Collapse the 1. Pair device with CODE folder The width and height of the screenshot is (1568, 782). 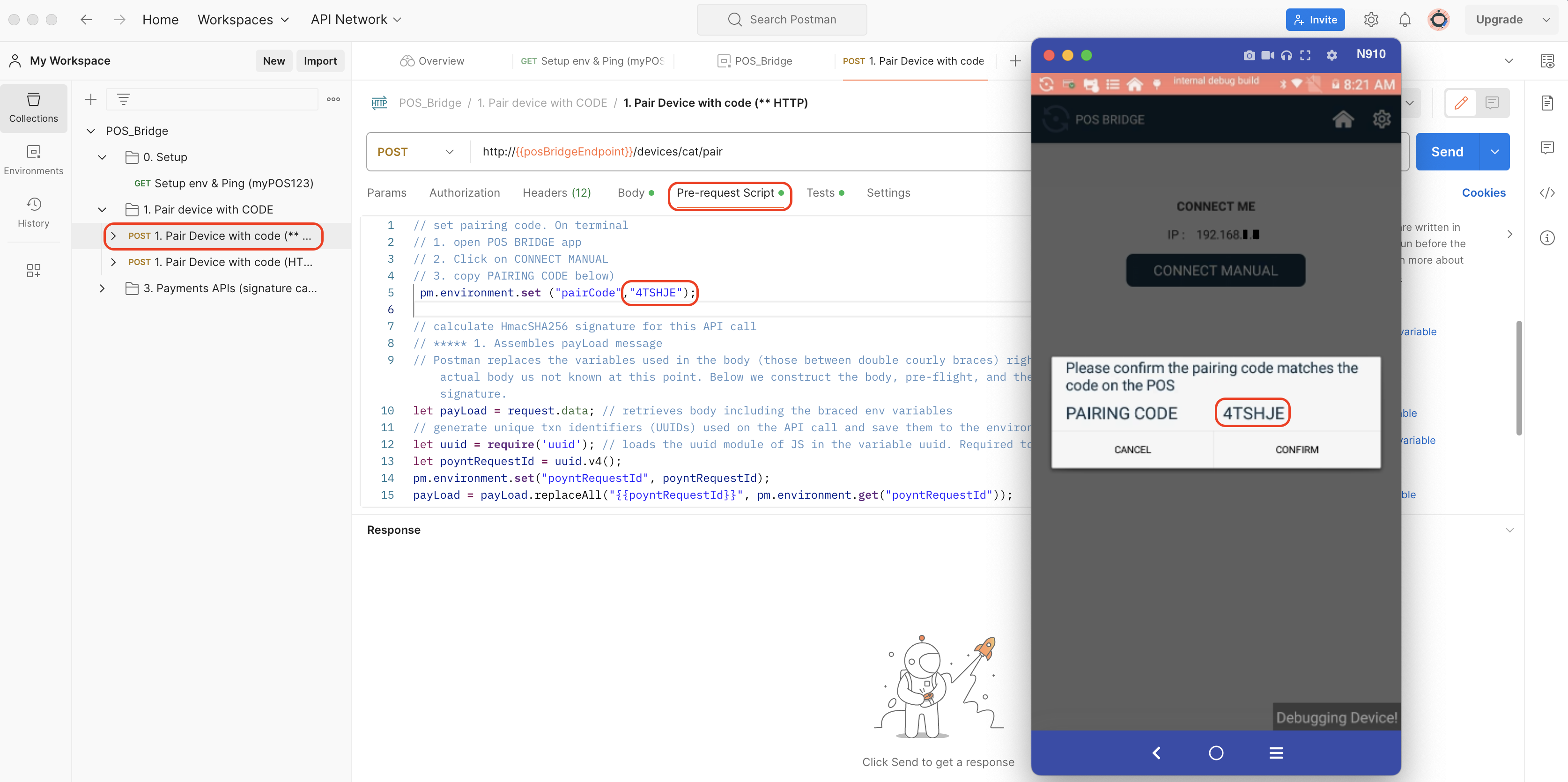tap(100, 209)
